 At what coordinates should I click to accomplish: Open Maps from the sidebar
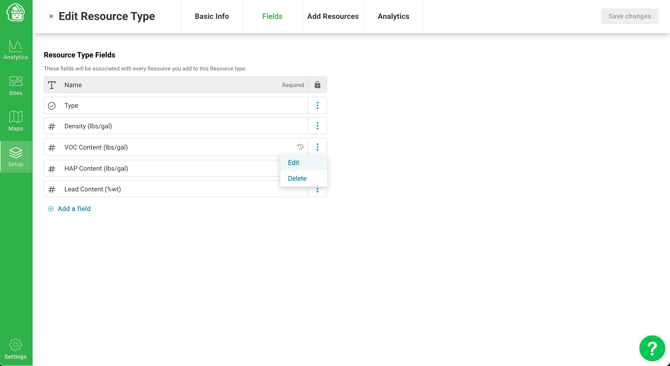click(16, 121)
